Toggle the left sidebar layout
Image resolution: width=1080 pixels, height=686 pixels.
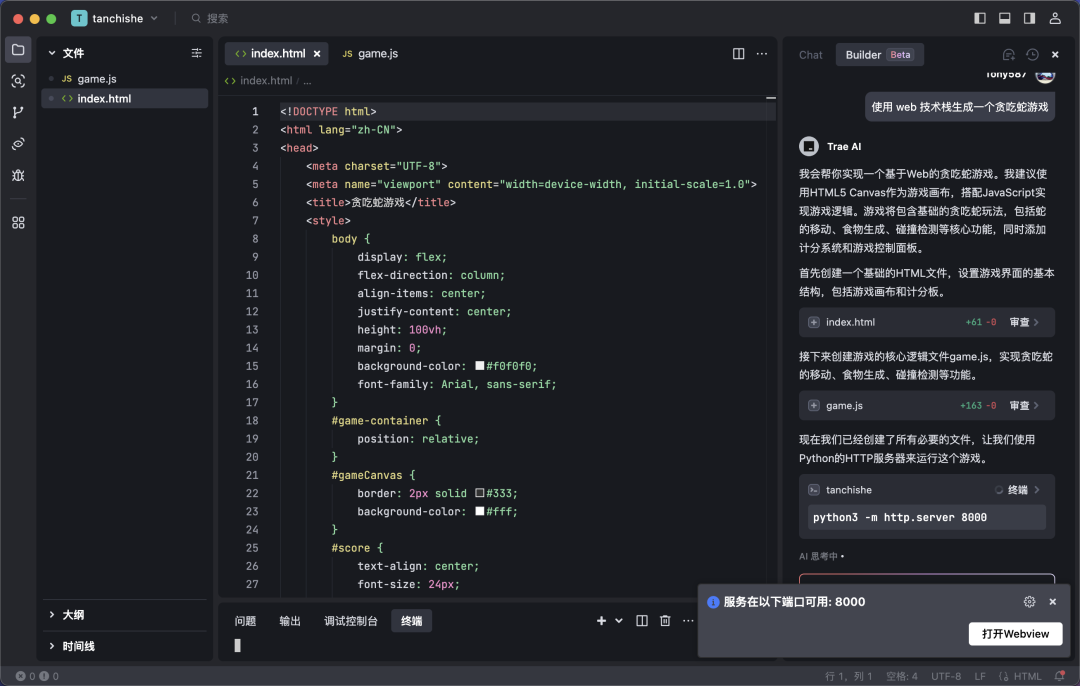(x=980, y=18)
